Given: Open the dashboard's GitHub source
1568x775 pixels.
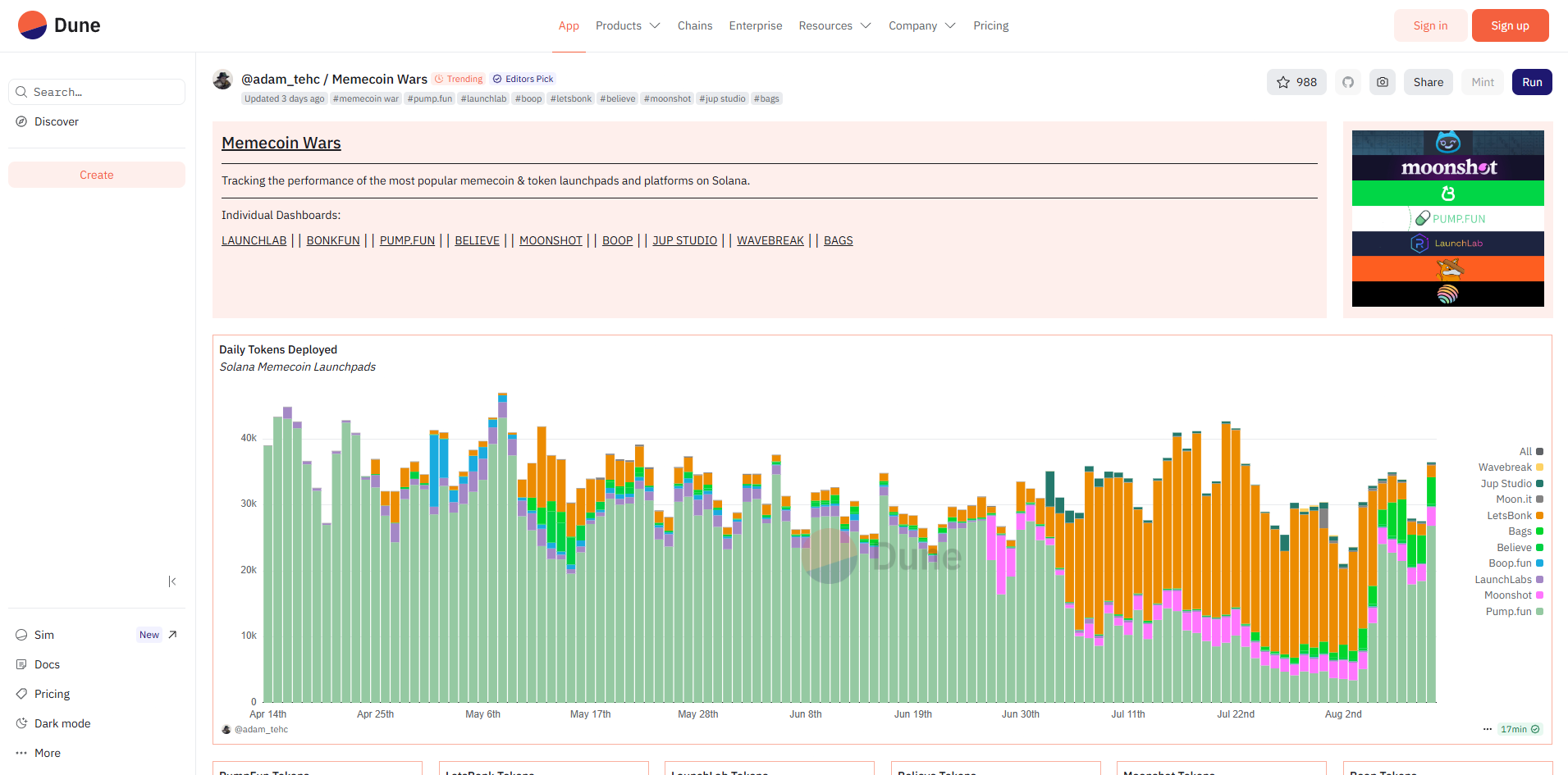Looking at the screenshot, I should tap(1347, 82).
